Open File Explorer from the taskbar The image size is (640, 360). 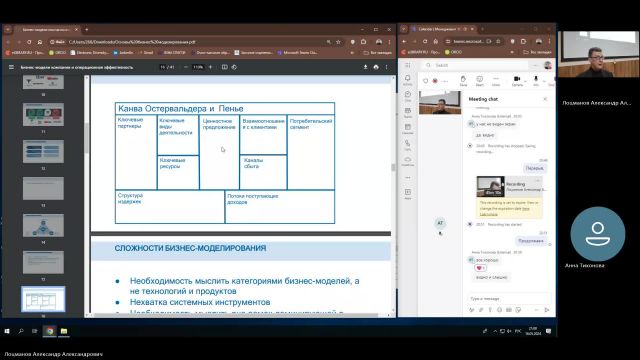(x=64, y=331)
